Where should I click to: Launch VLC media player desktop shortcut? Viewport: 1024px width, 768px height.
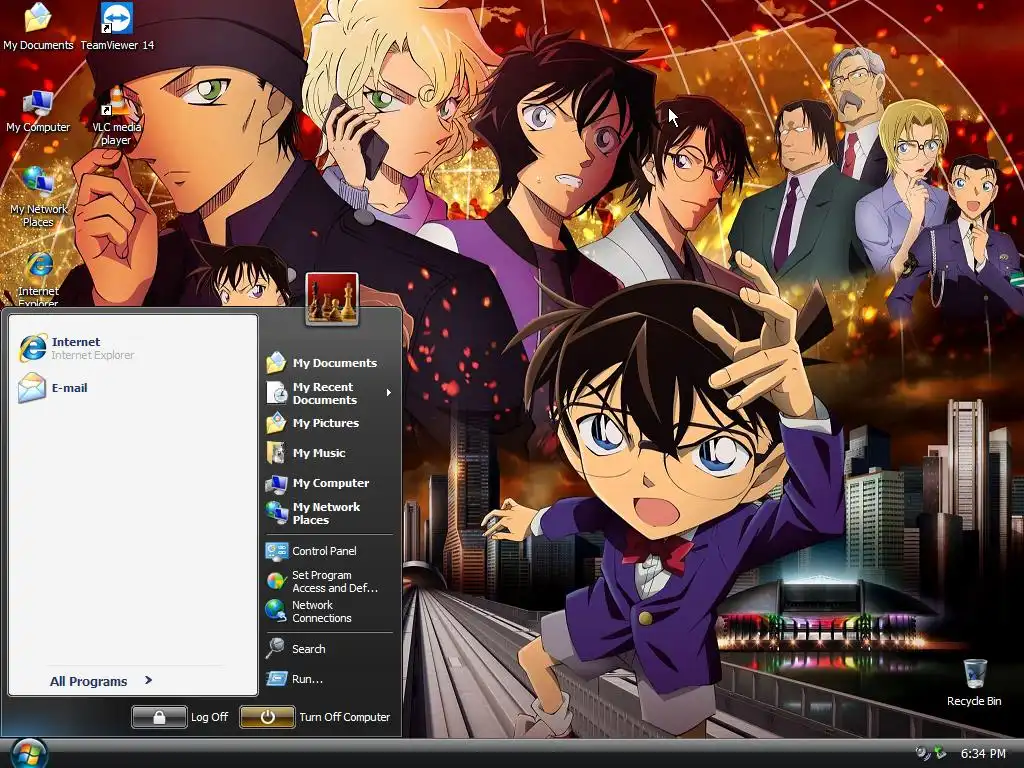116,116
